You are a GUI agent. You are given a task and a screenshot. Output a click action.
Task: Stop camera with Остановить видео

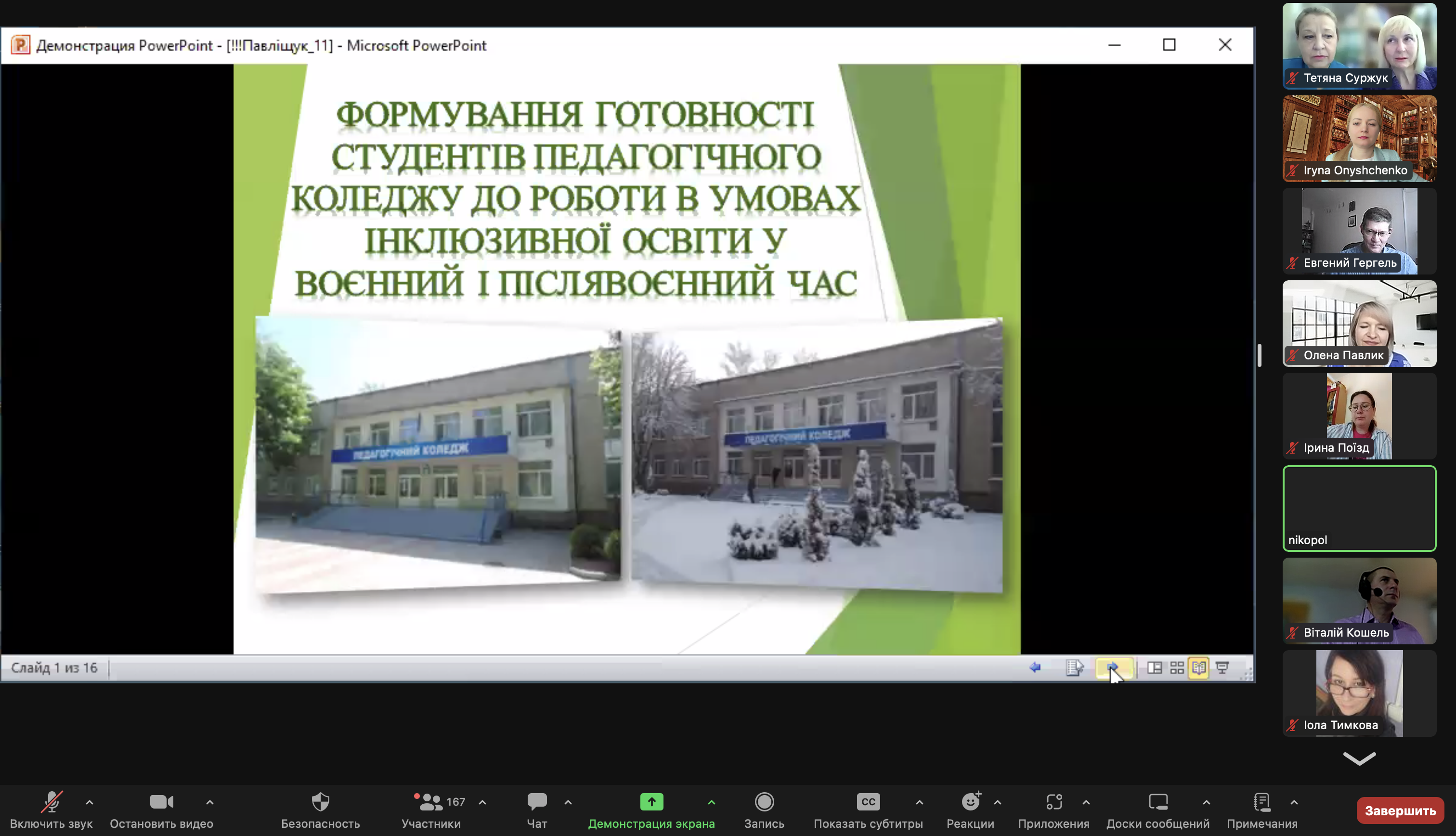161,810
